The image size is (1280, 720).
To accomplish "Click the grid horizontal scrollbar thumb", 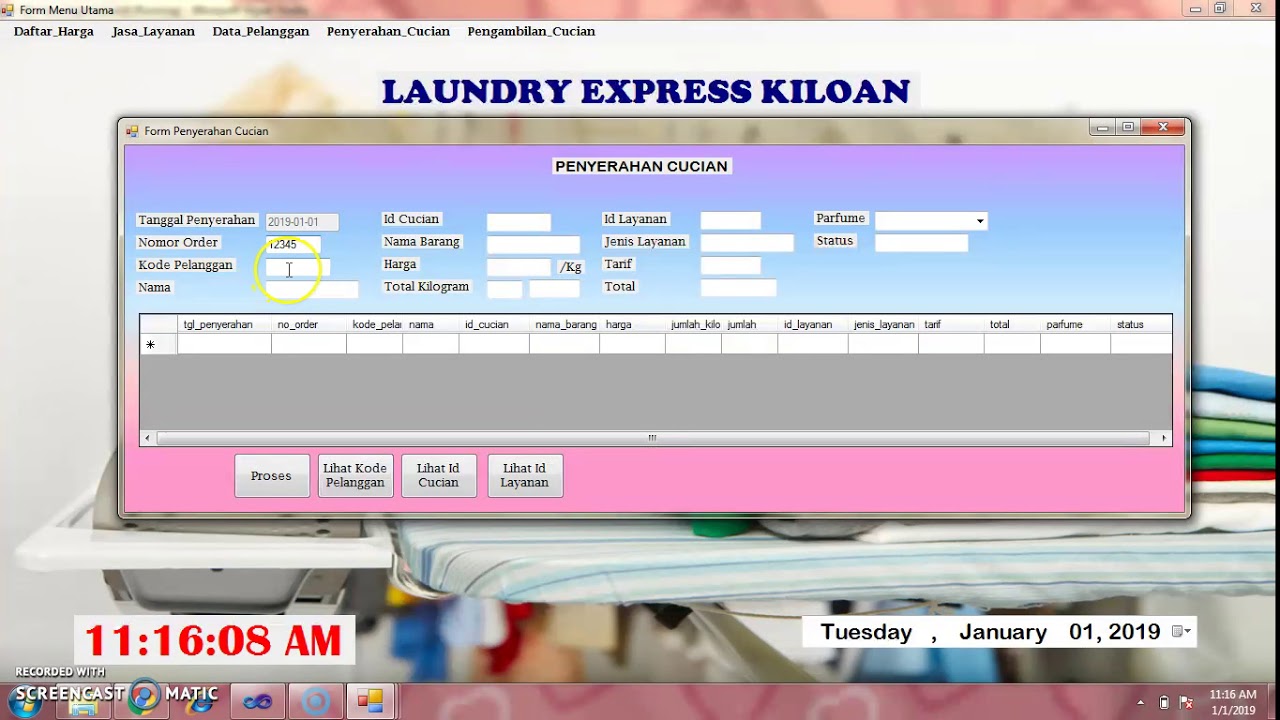I will pyautogui.click(x=652, y=438).
